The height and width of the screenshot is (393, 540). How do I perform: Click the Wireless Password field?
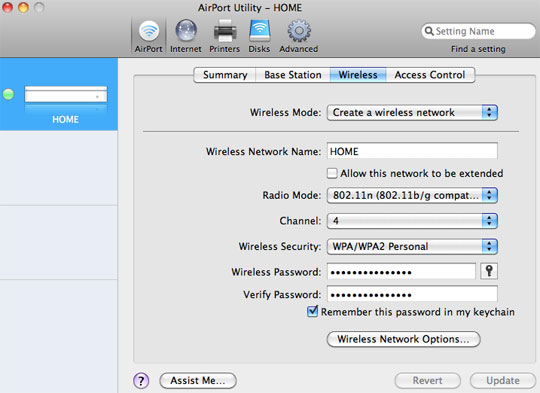click(x=401, y=272)
